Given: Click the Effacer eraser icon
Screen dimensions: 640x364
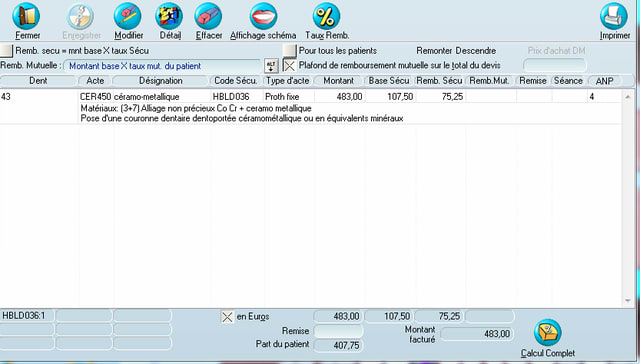Looking at the screenshot, I should point(208,16).
